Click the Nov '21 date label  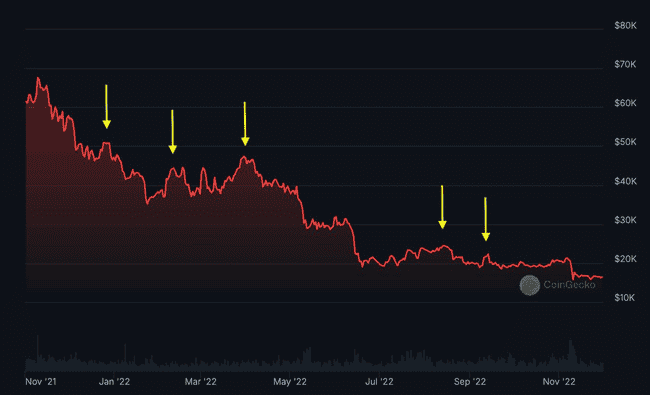(41, 382)
